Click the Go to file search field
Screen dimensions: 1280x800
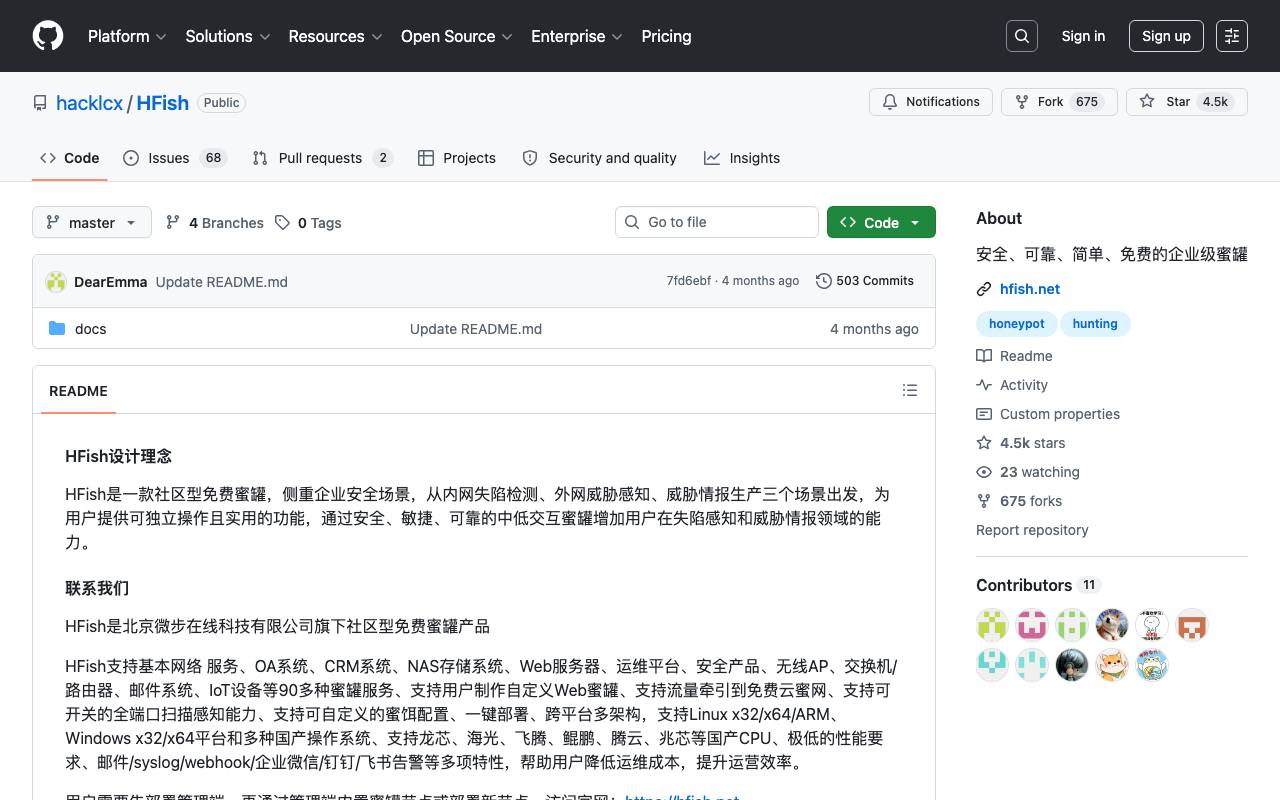(717, 222)
